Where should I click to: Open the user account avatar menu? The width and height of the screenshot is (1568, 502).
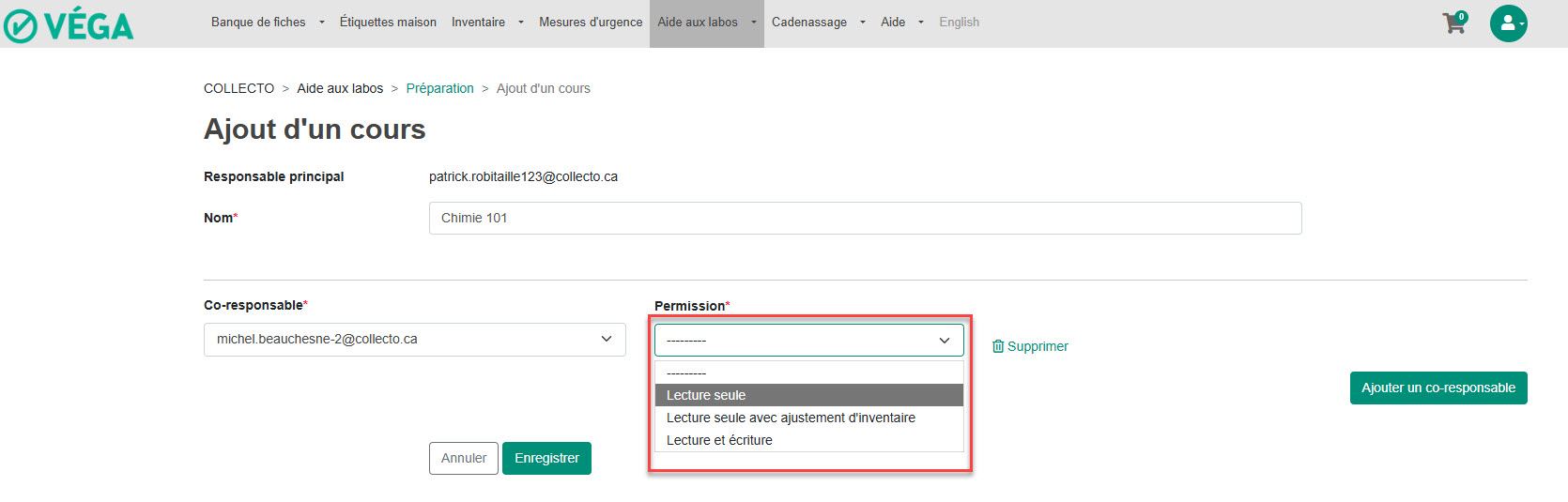pos(1508,23)
